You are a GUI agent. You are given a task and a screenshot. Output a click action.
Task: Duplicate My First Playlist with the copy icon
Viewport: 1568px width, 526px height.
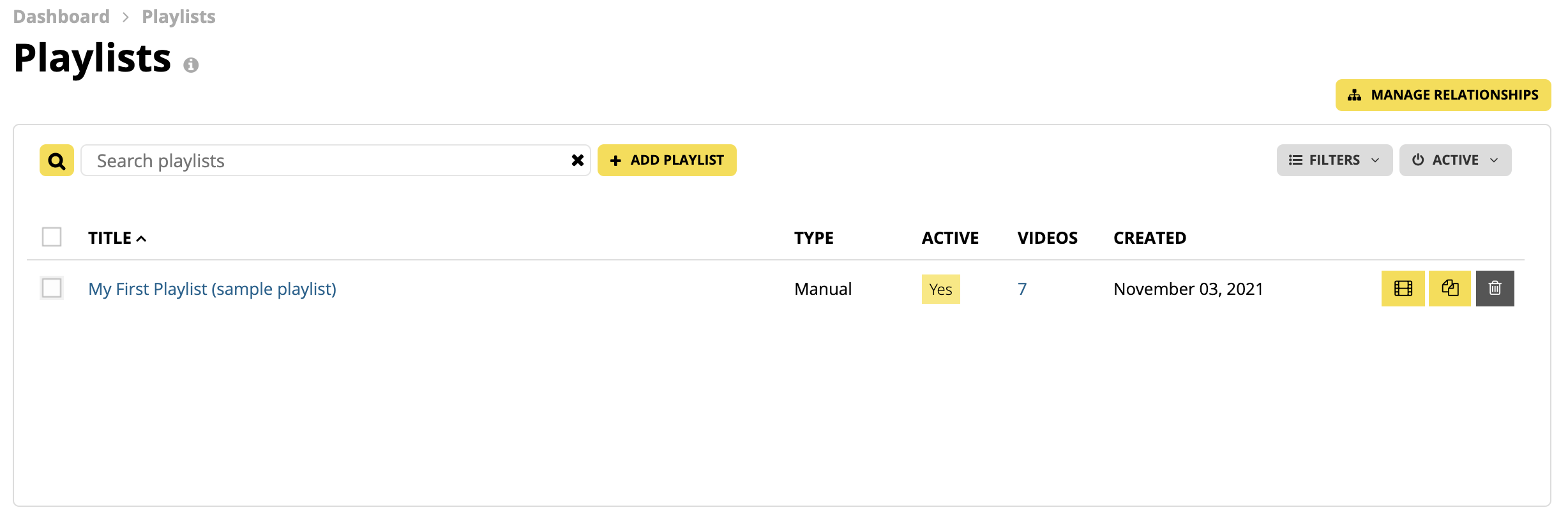pyautogui.click(x=1450, y=289)
